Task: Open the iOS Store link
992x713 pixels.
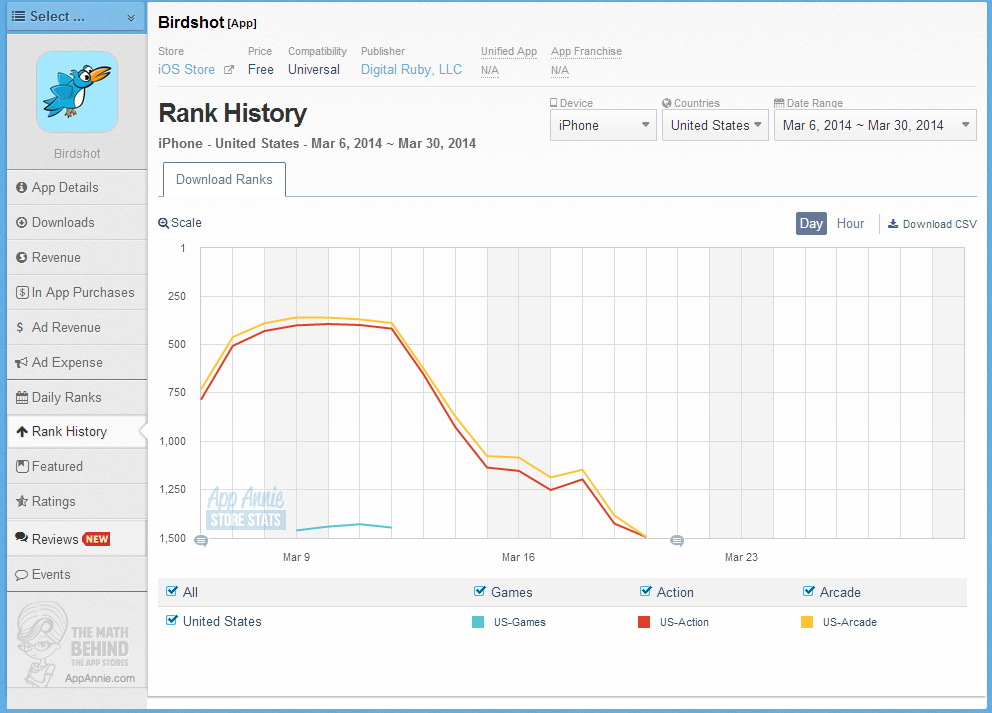Action: pyautogui.click(x=186, y=70)
